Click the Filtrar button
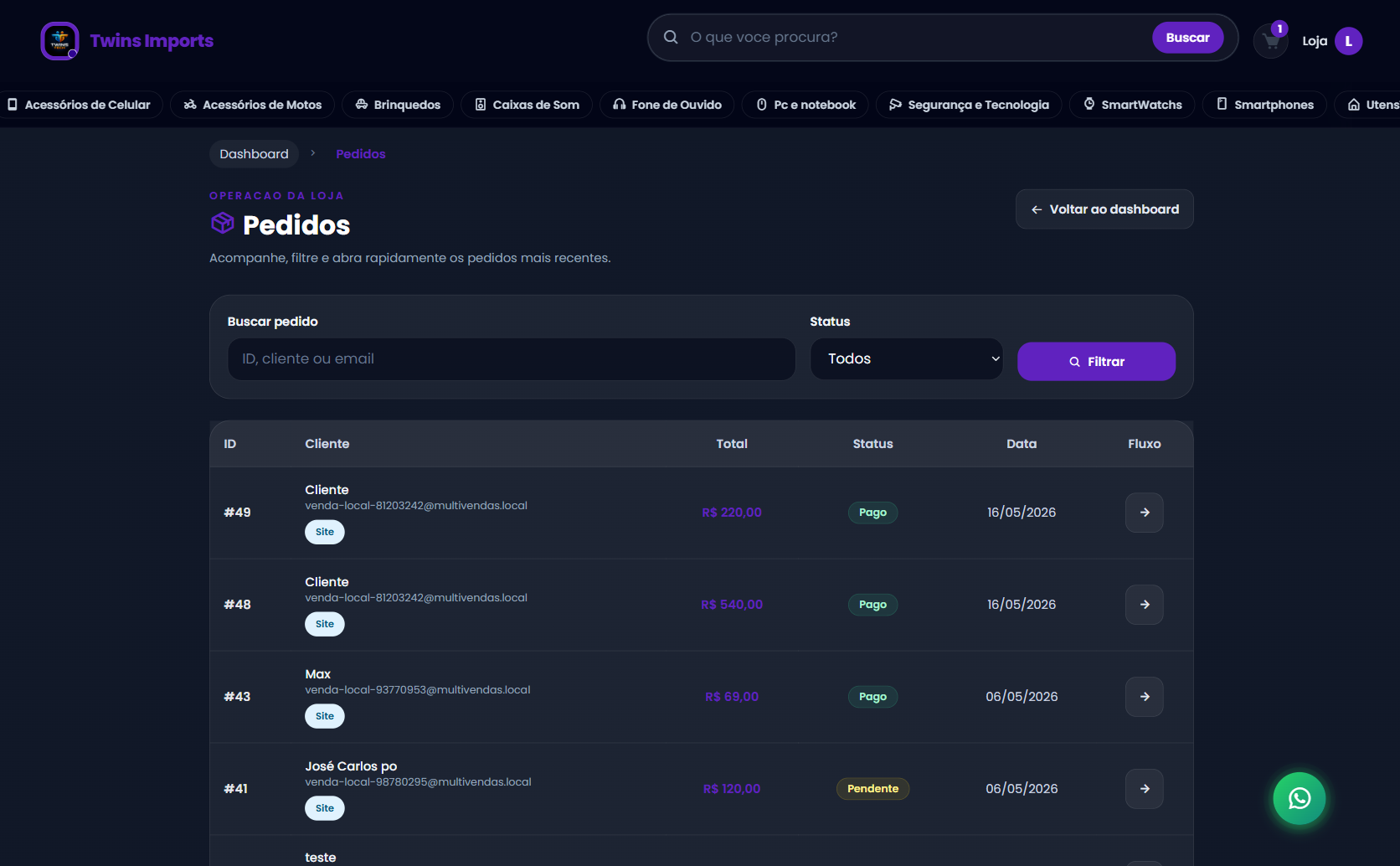This screenshot has height=866, width=1400. [x=1096, y=362]
